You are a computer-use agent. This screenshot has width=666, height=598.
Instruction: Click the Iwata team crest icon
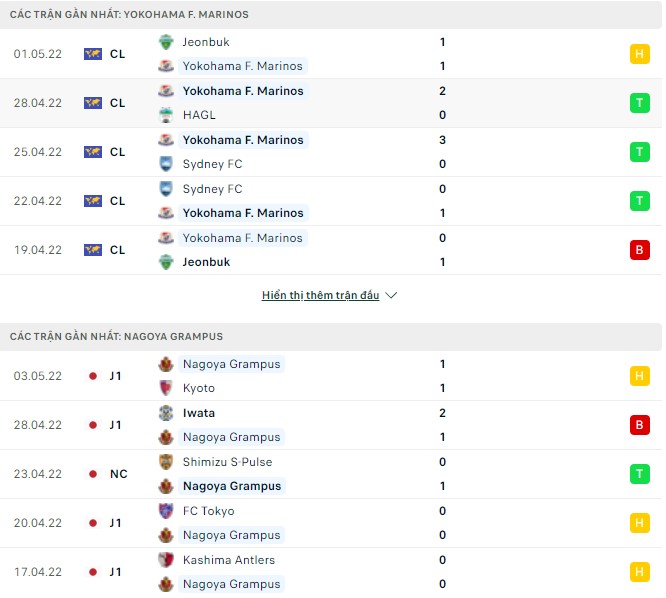[166, 413]
